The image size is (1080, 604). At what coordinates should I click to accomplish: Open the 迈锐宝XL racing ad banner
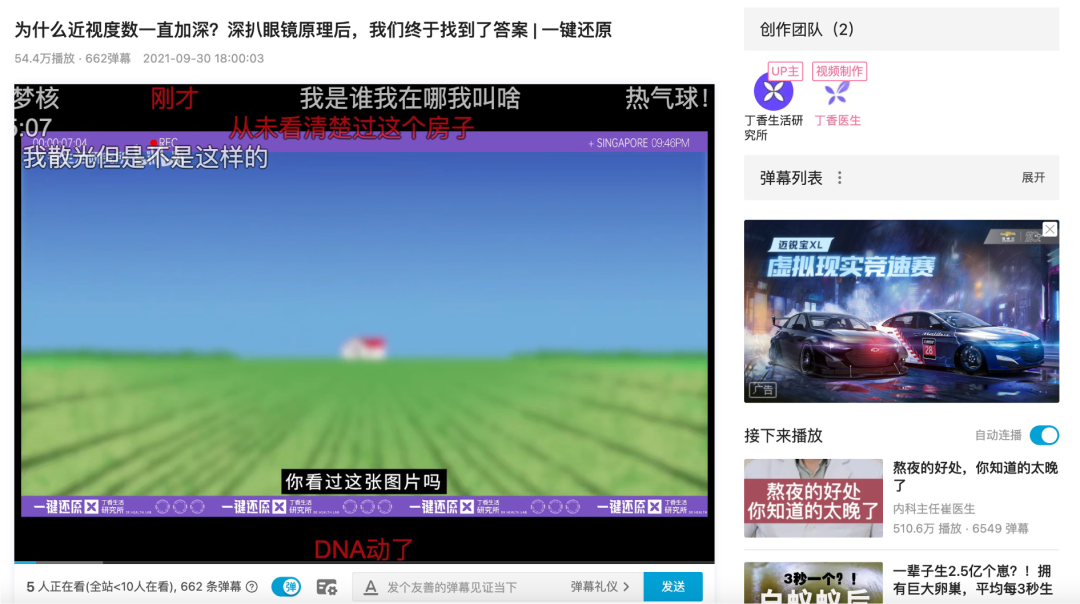click(901, 311)
